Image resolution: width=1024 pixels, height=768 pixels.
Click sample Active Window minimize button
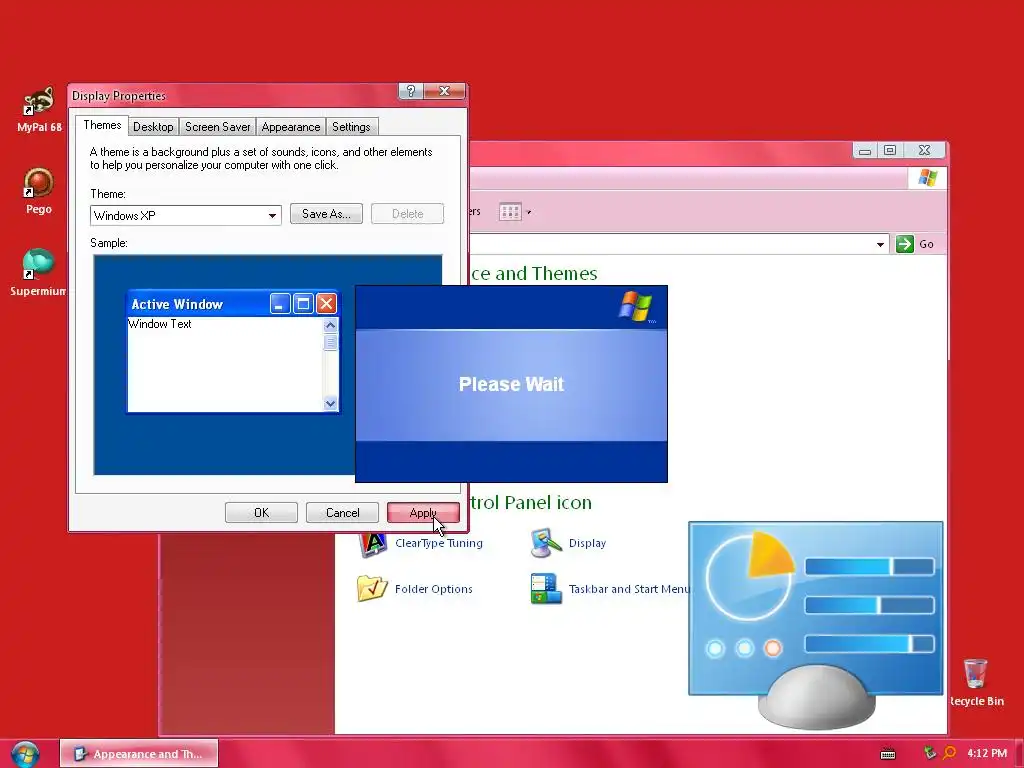point(280,303)
